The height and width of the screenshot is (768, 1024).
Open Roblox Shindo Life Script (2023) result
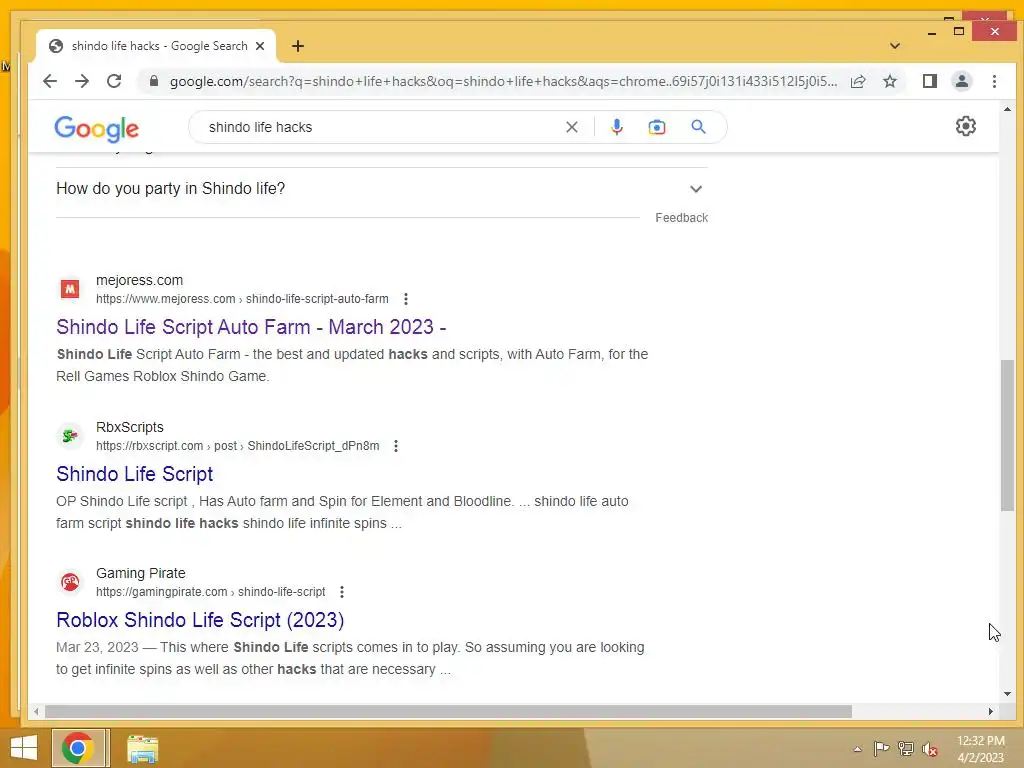click(200, 620)
